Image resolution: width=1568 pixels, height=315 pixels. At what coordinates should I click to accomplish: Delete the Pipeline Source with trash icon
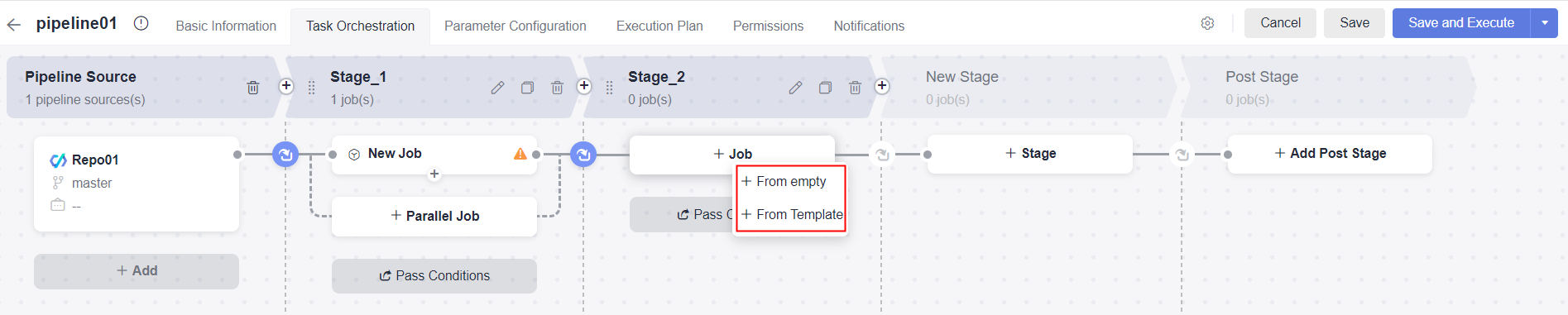(x=253, y=87)
